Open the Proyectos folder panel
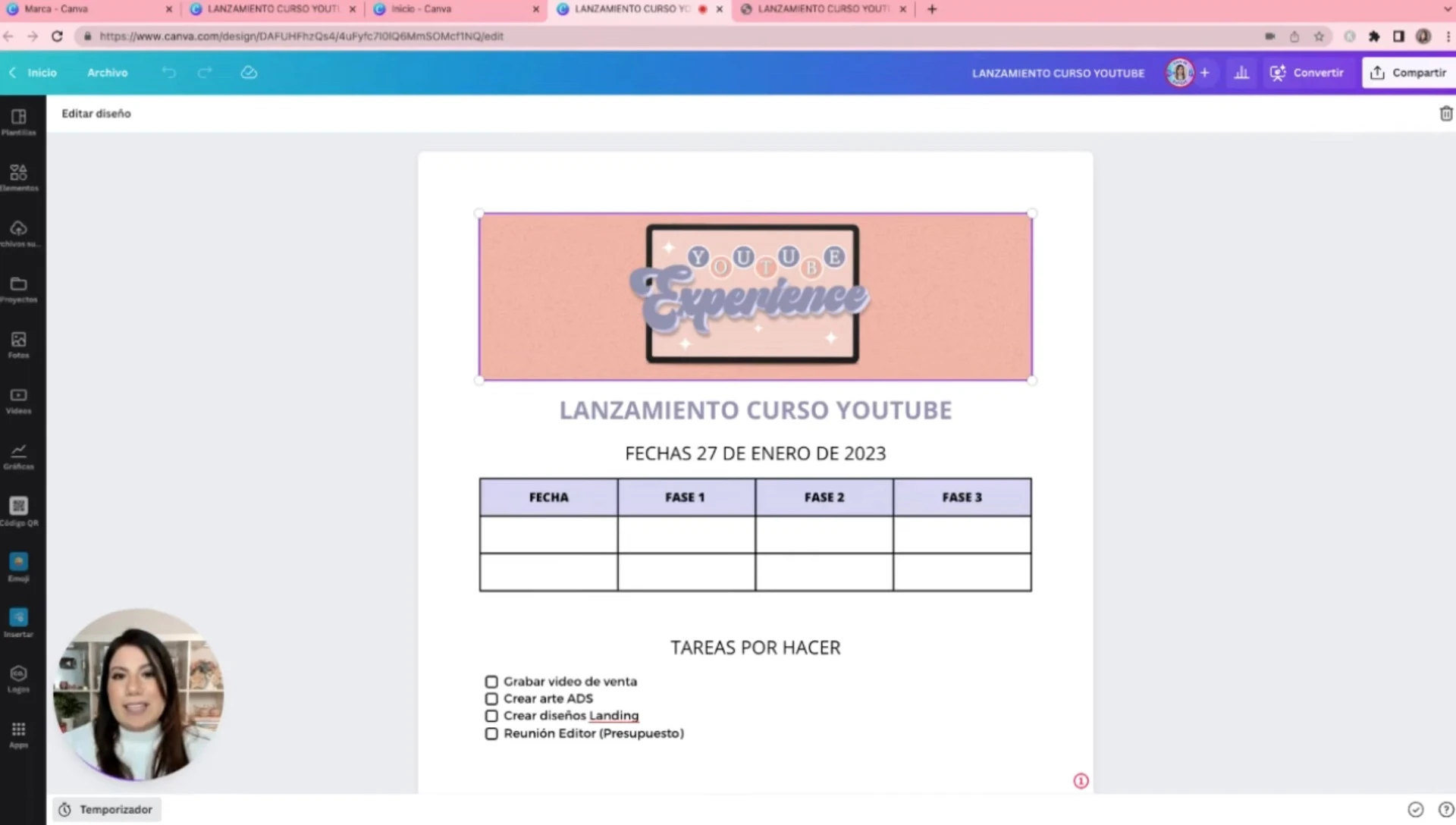The width and height of the screenshot is (1456, 825). point(19,289)
